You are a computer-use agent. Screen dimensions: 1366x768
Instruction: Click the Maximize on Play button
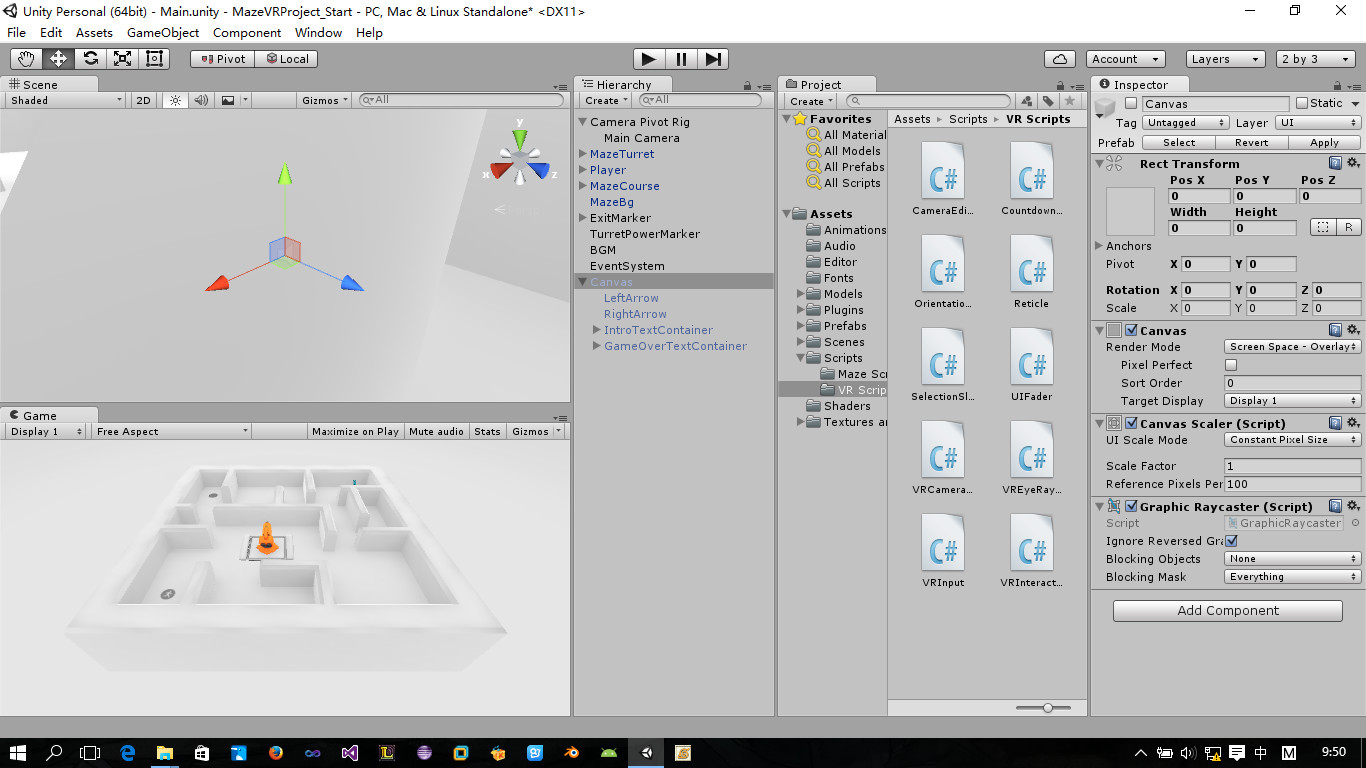(x=355, y=432)
